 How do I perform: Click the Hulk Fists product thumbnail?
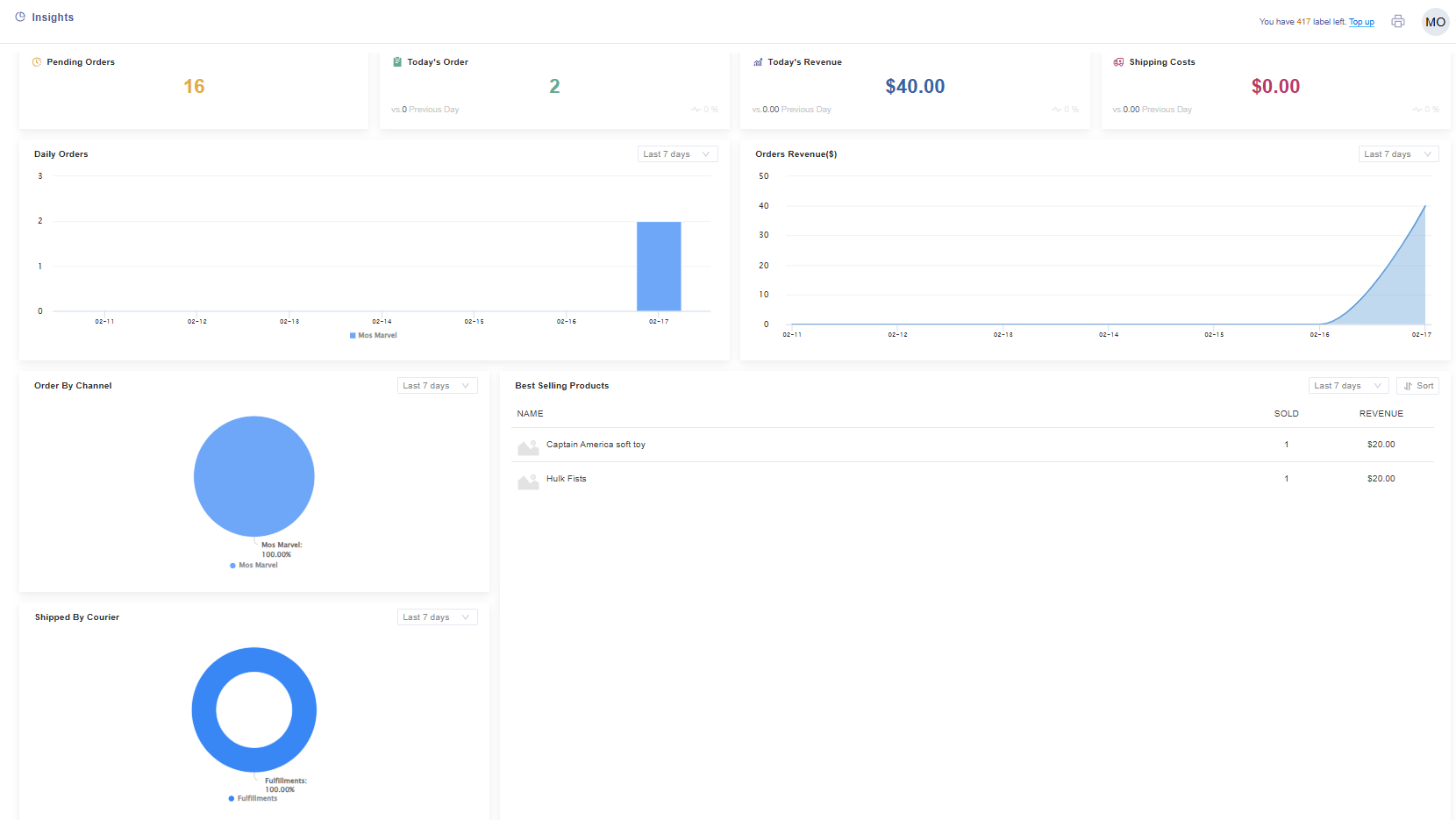528,481
